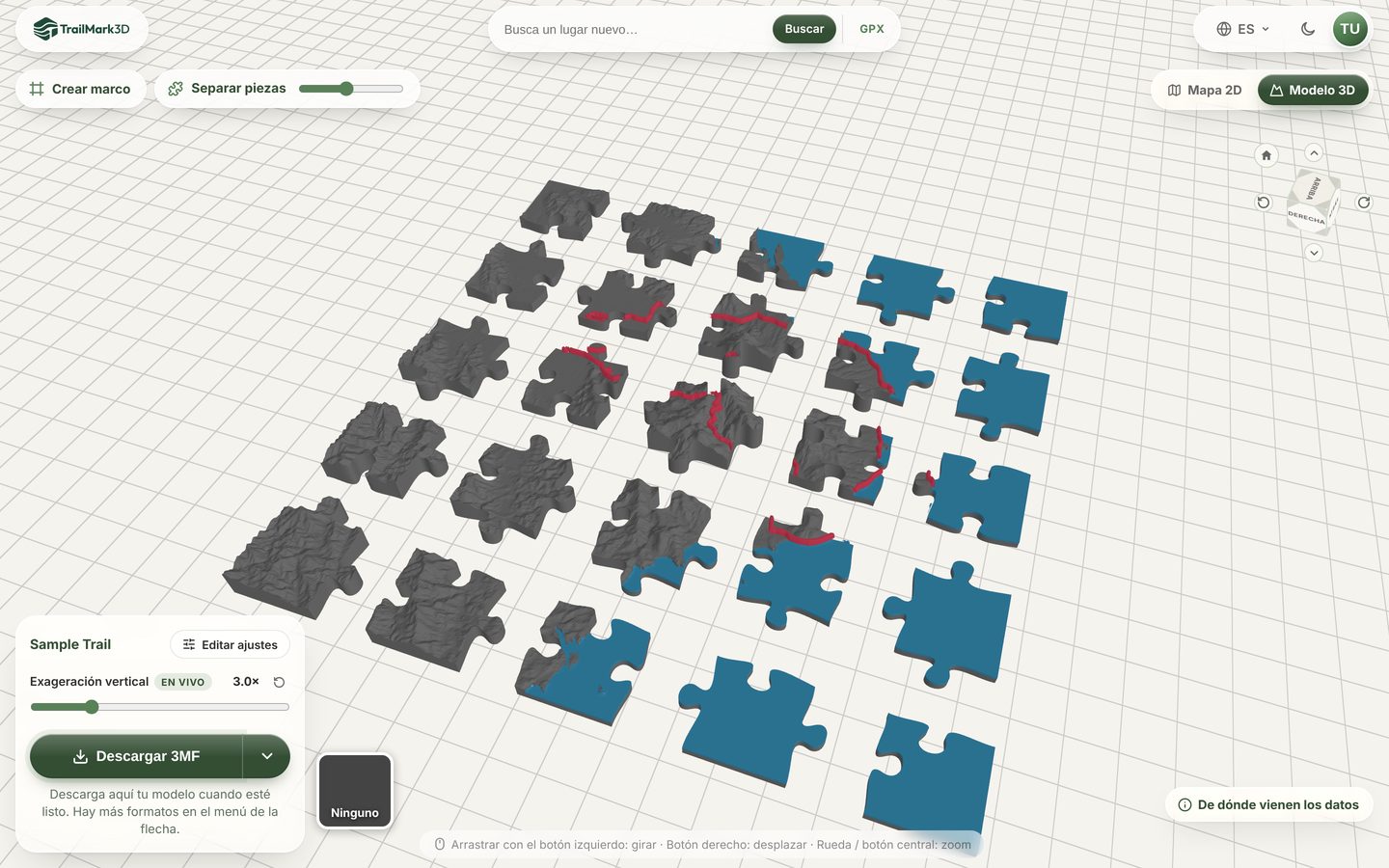Screen dimensions: 1389x868
Task: Reset vertical exaggeration with the reset icon
Action: pyautogui.click(x=279, y=682)
